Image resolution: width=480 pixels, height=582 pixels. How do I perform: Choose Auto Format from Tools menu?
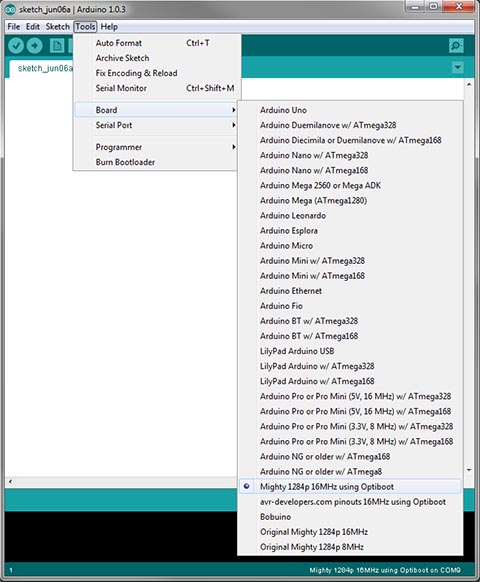tap(157, 43)
